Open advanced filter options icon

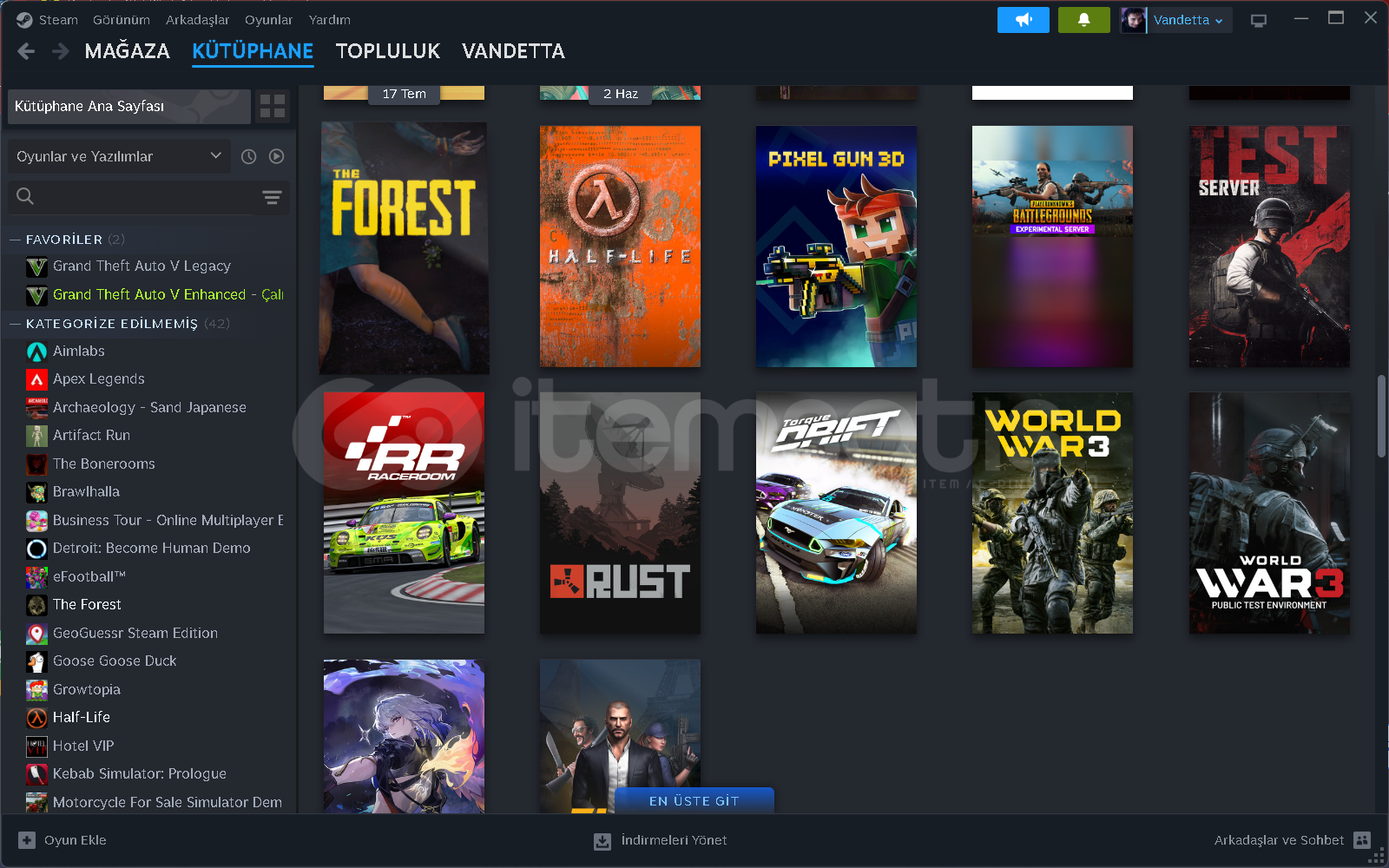pos(272,197)
